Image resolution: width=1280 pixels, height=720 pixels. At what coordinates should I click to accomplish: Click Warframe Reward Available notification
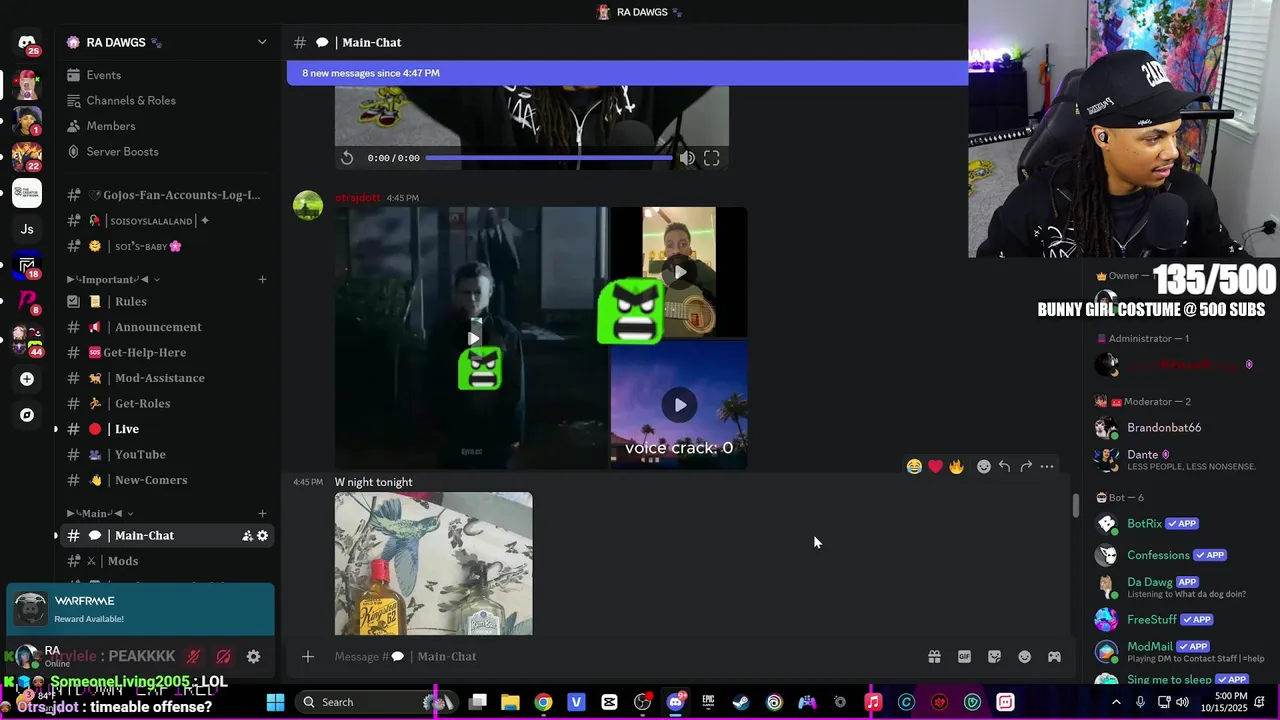point(140,609)
